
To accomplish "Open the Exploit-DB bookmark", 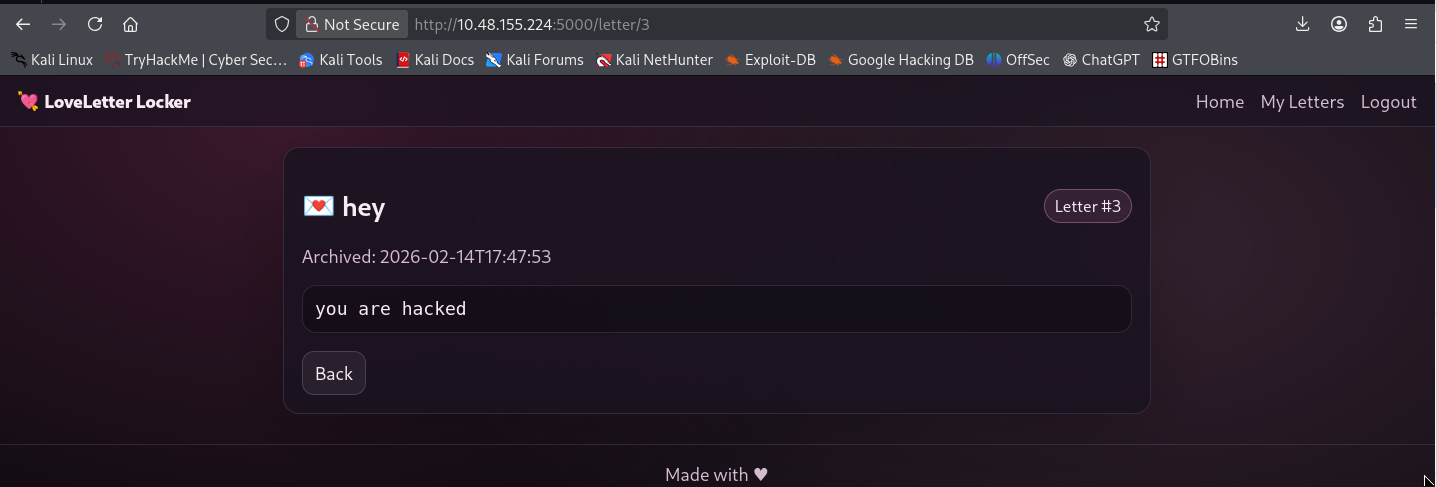I will pyautogui.click(x=770, y=60).
